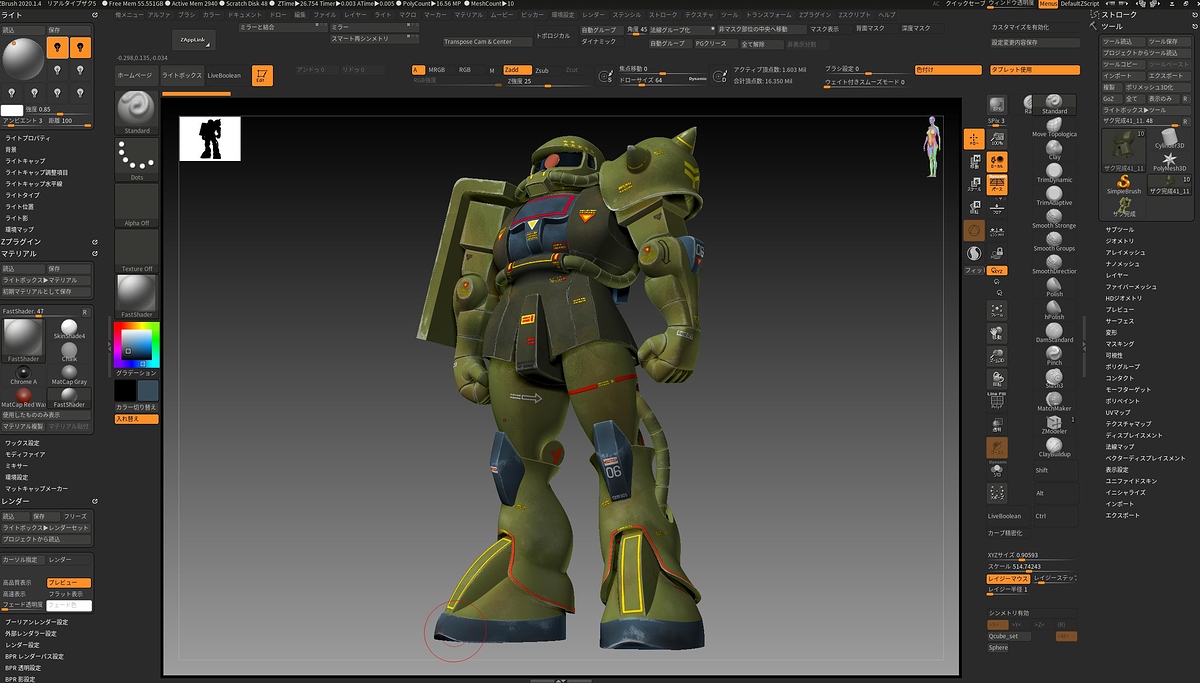1200x683 pixels.
Task: Select the PolyMesh3D star tool
Action: point(1169,161)
